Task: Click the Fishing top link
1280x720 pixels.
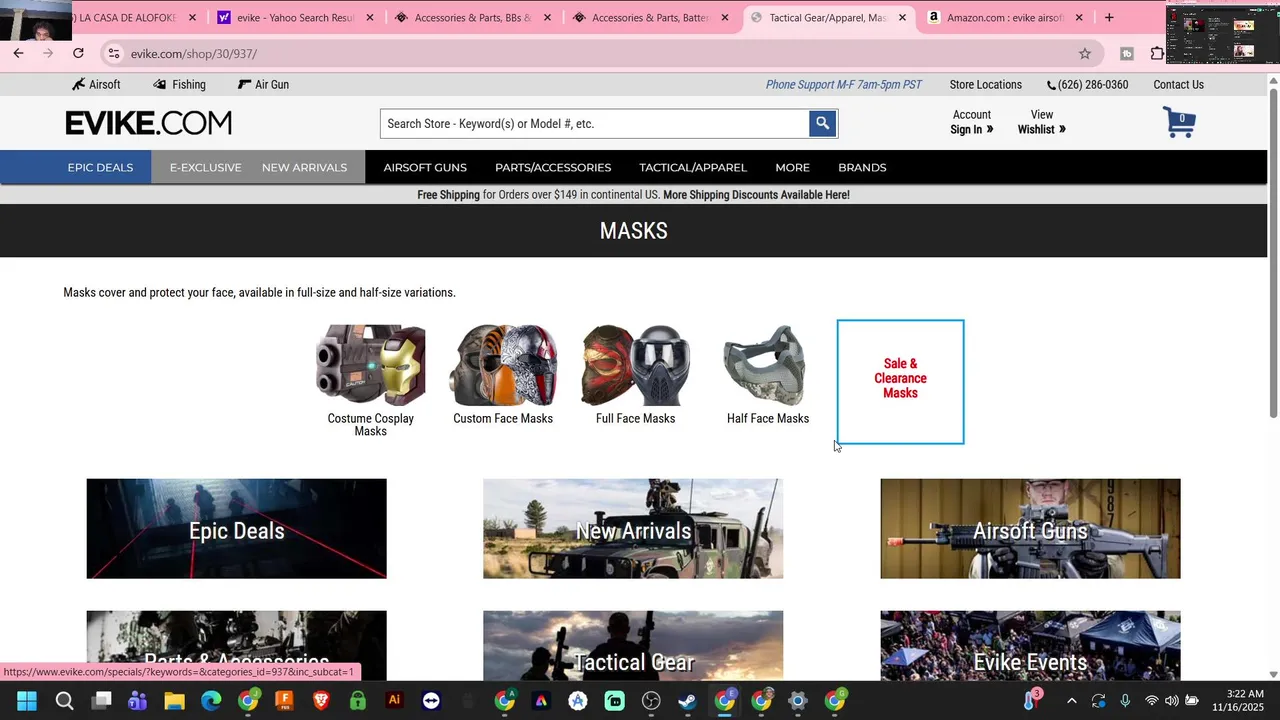Action: 179,85
